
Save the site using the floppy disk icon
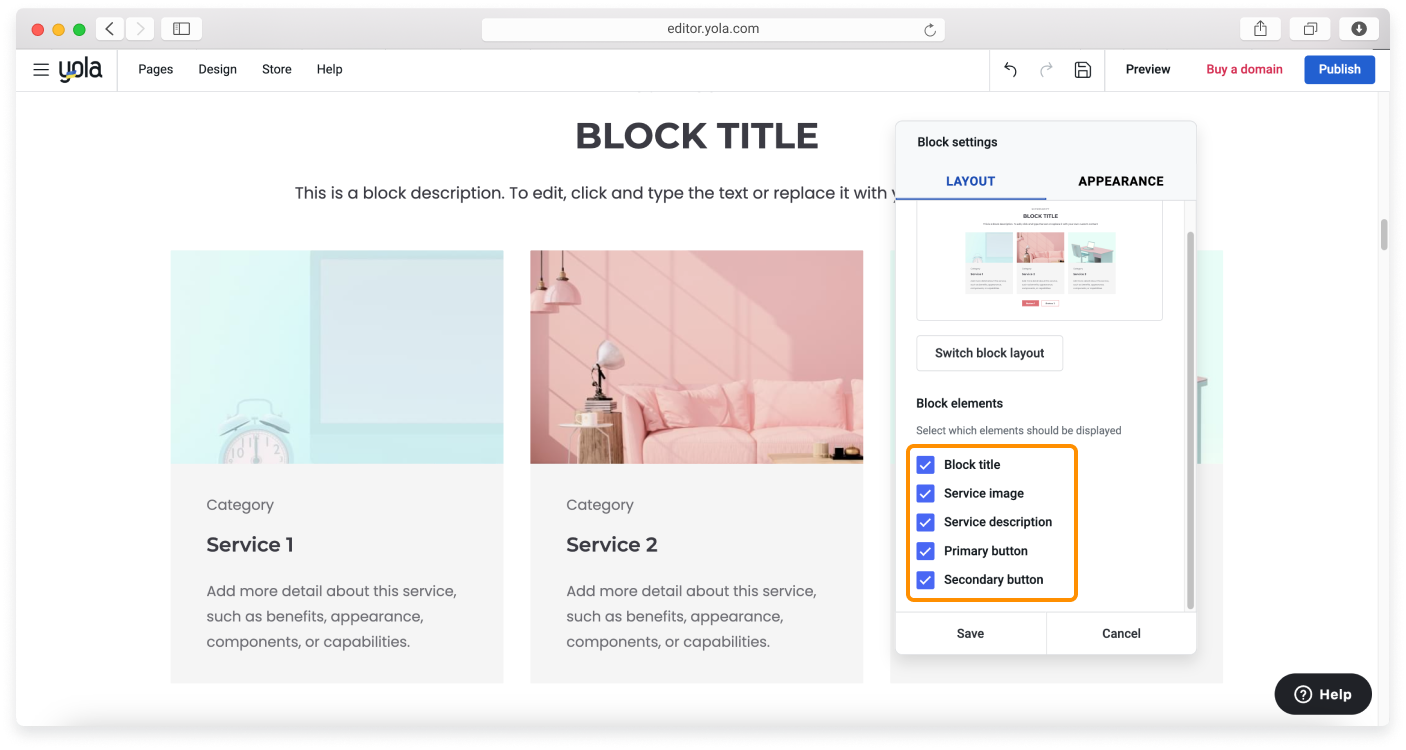point(1083,69)
